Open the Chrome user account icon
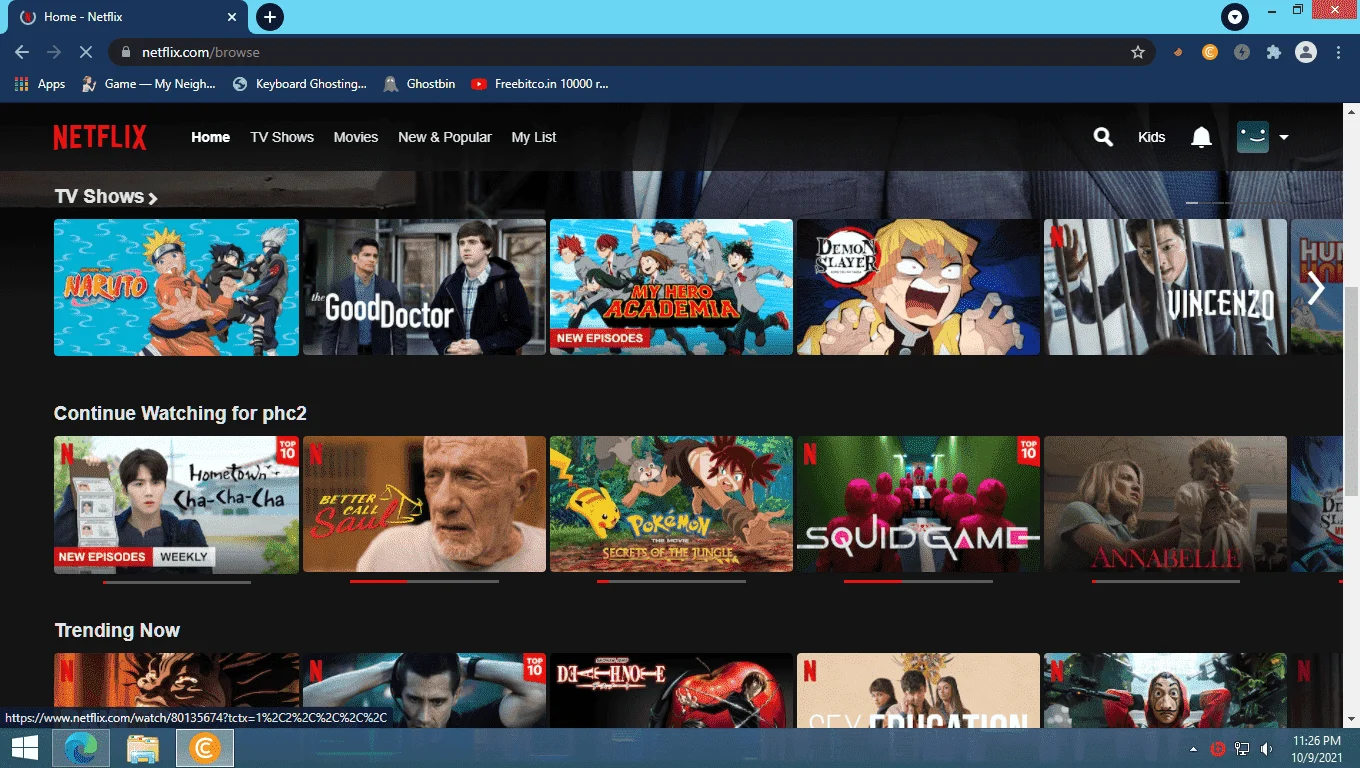Image resolution: width=1360 pixels, height=768 pixels. click(1306, 52)
